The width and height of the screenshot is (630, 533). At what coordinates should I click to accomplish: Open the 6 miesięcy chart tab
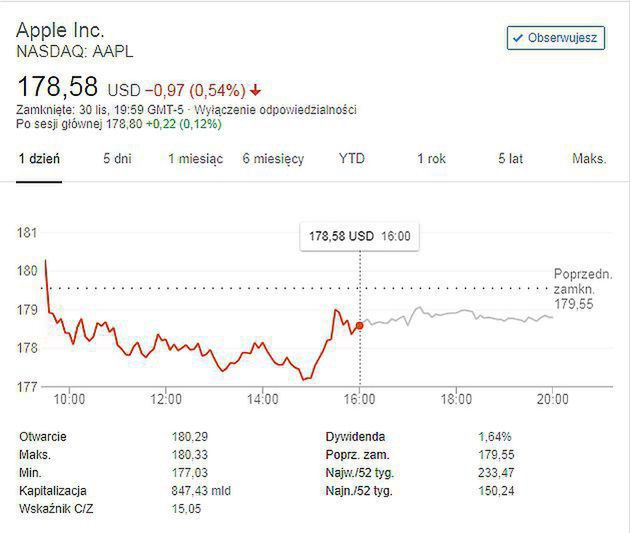click(x=273, y=159)
